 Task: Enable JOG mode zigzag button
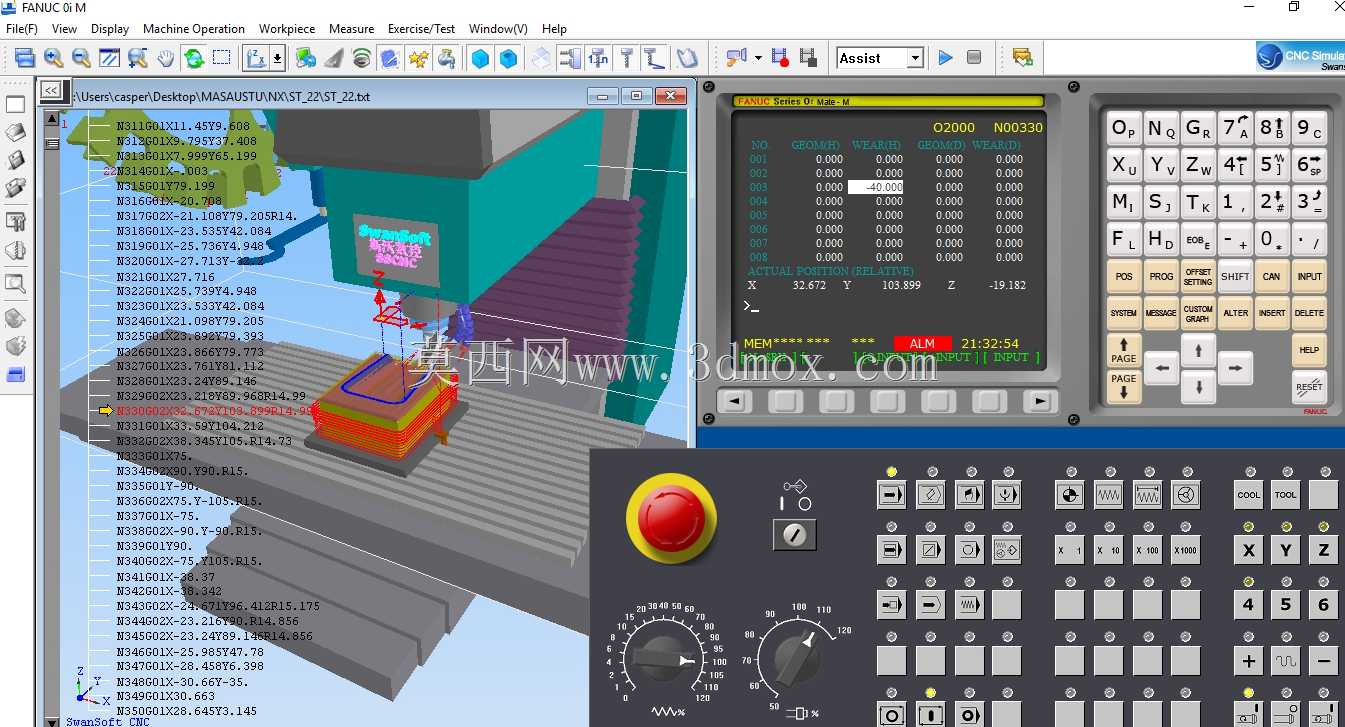[1108, 494]
